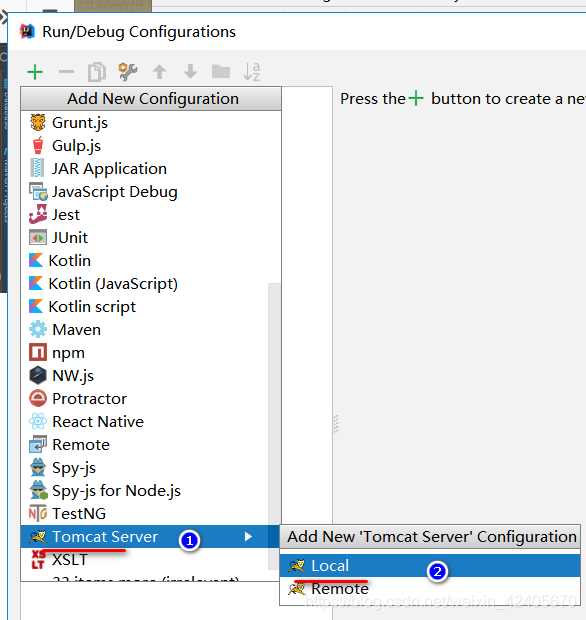Image resolution: width=586 pixels, height=620 pixels.
Task: Click the popup list vertical scrollbar
Action: (x=274, y=426)
